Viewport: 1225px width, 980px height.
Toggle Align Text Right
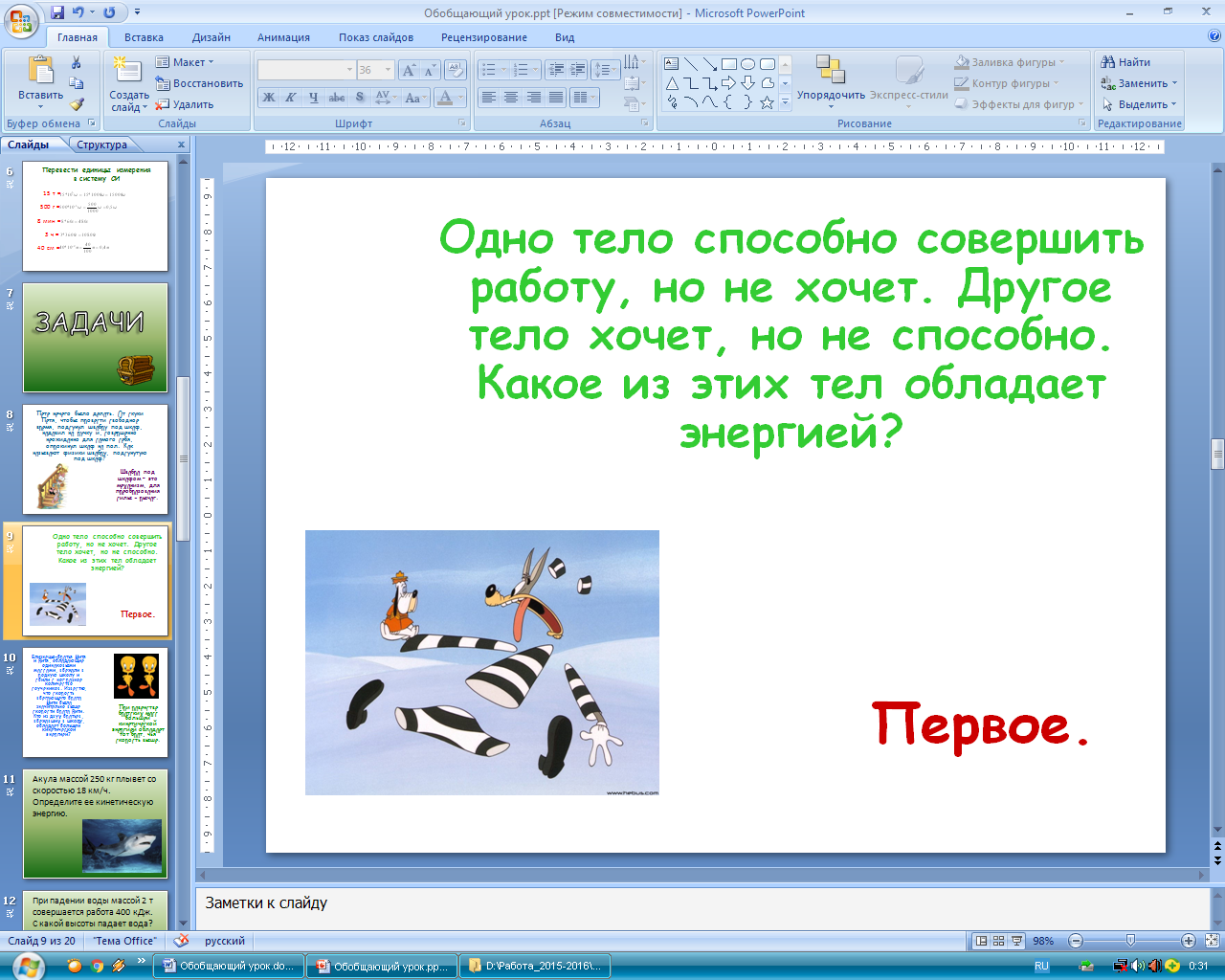point(533,98)
